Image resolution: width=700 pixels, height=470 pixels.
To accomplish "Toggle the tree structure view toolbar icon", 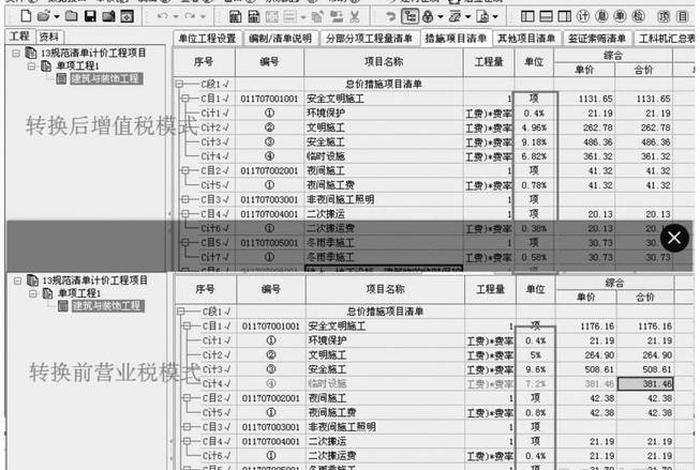I will [x=410, y=17].
